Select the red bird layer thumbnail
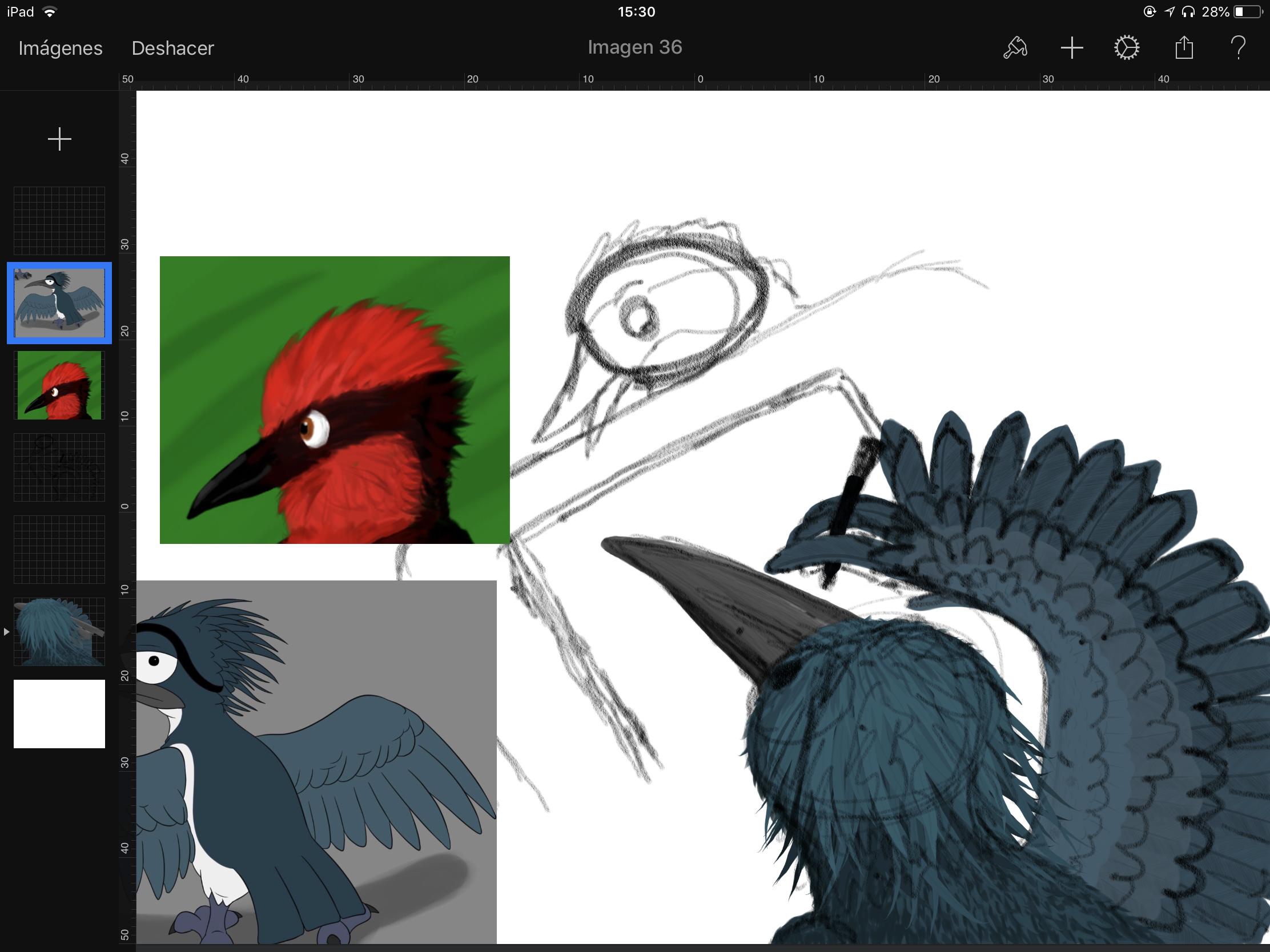This screenshot has height=952, width=1270. click(59, 385)
